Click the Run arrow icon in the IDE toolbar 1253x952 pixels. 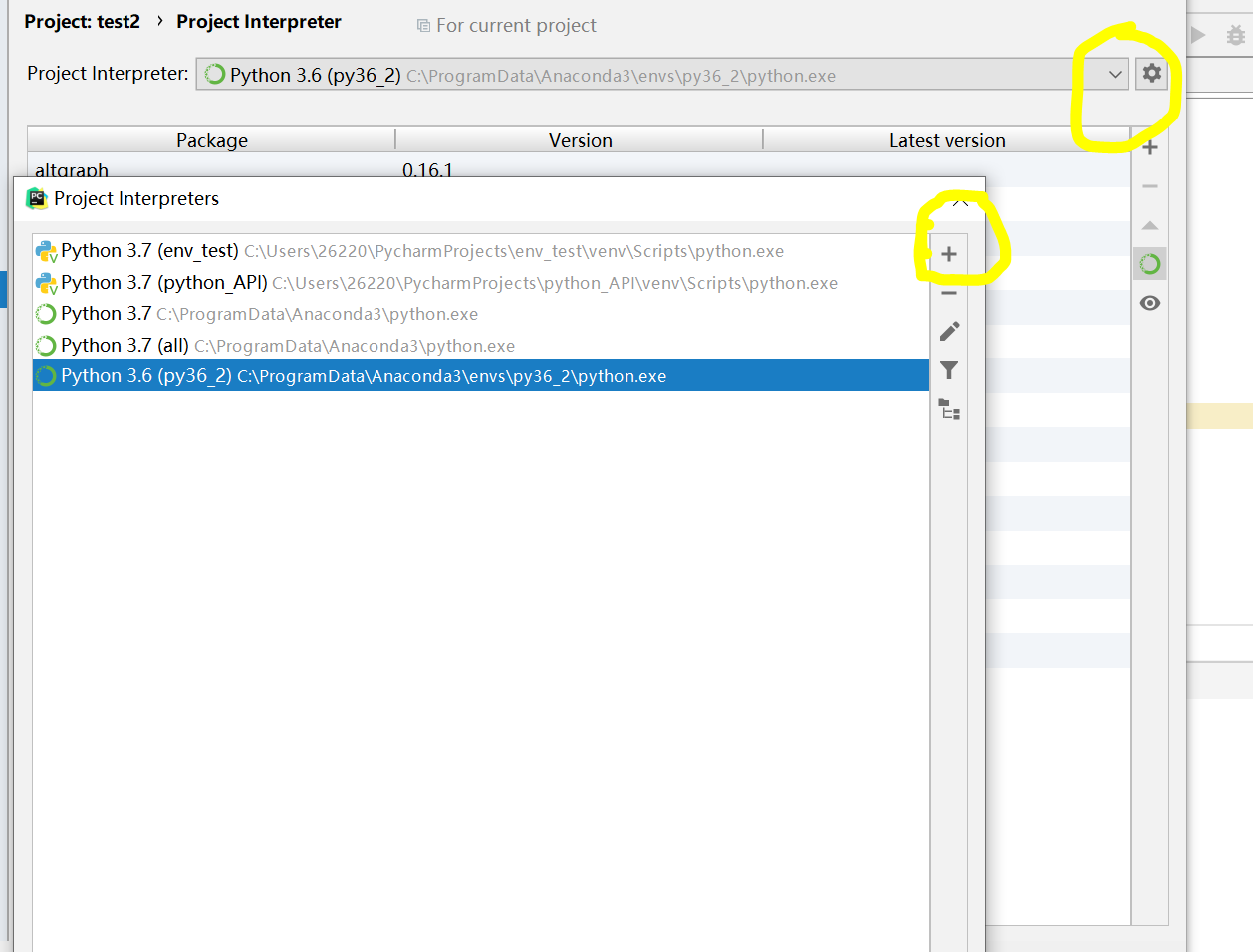[1198, 35]
